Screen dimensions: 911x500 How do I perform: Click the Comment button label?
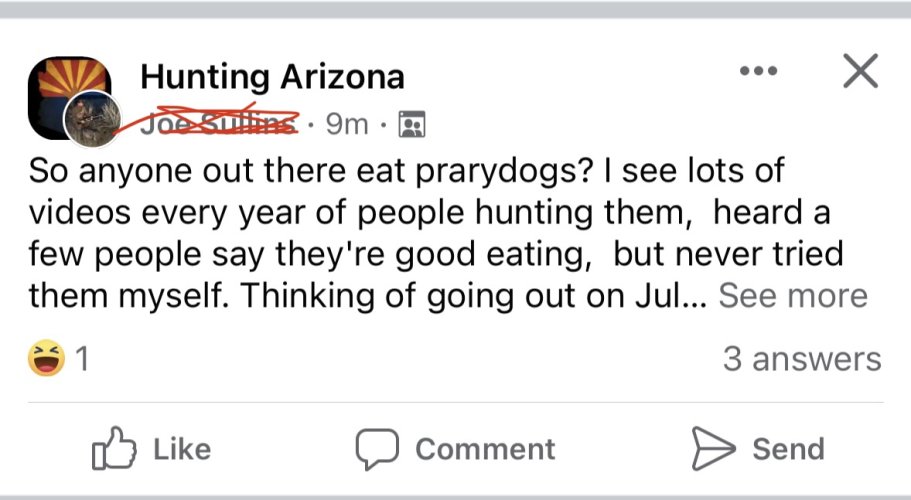(485, 449)
